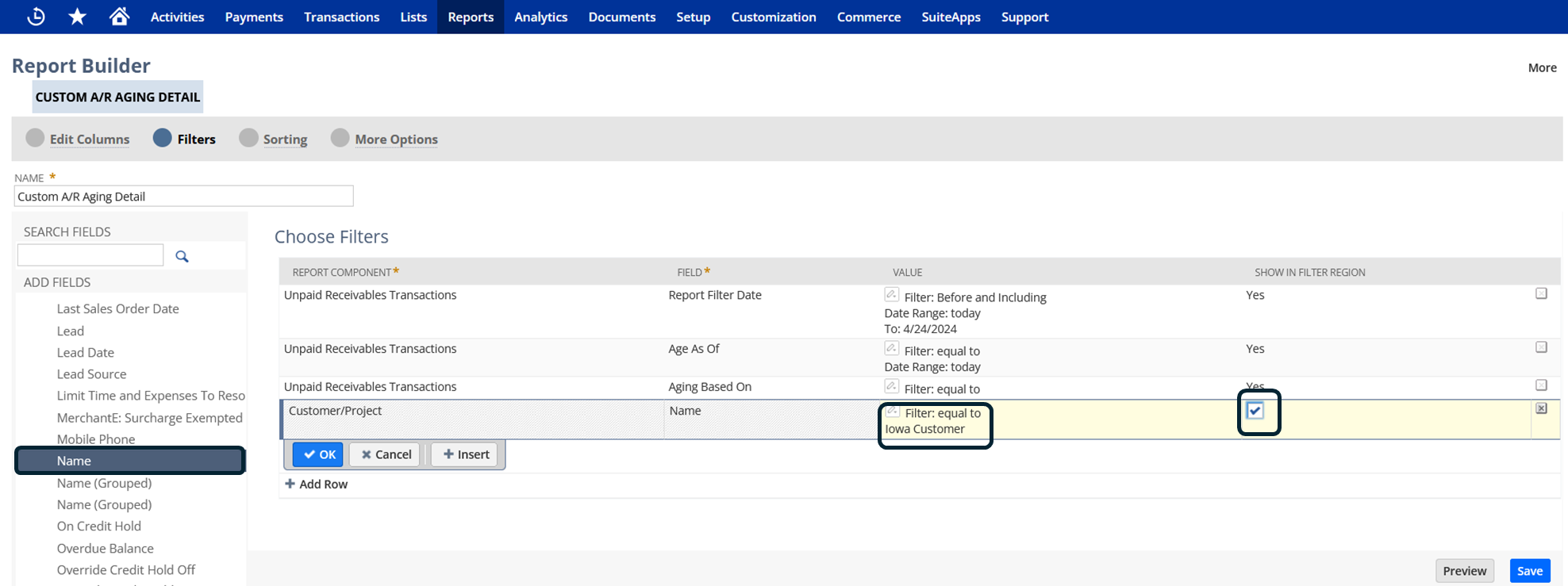The image size is (1568, 586).
Task: Open the SuiteApps menu
Action: (x=951, y=17)
